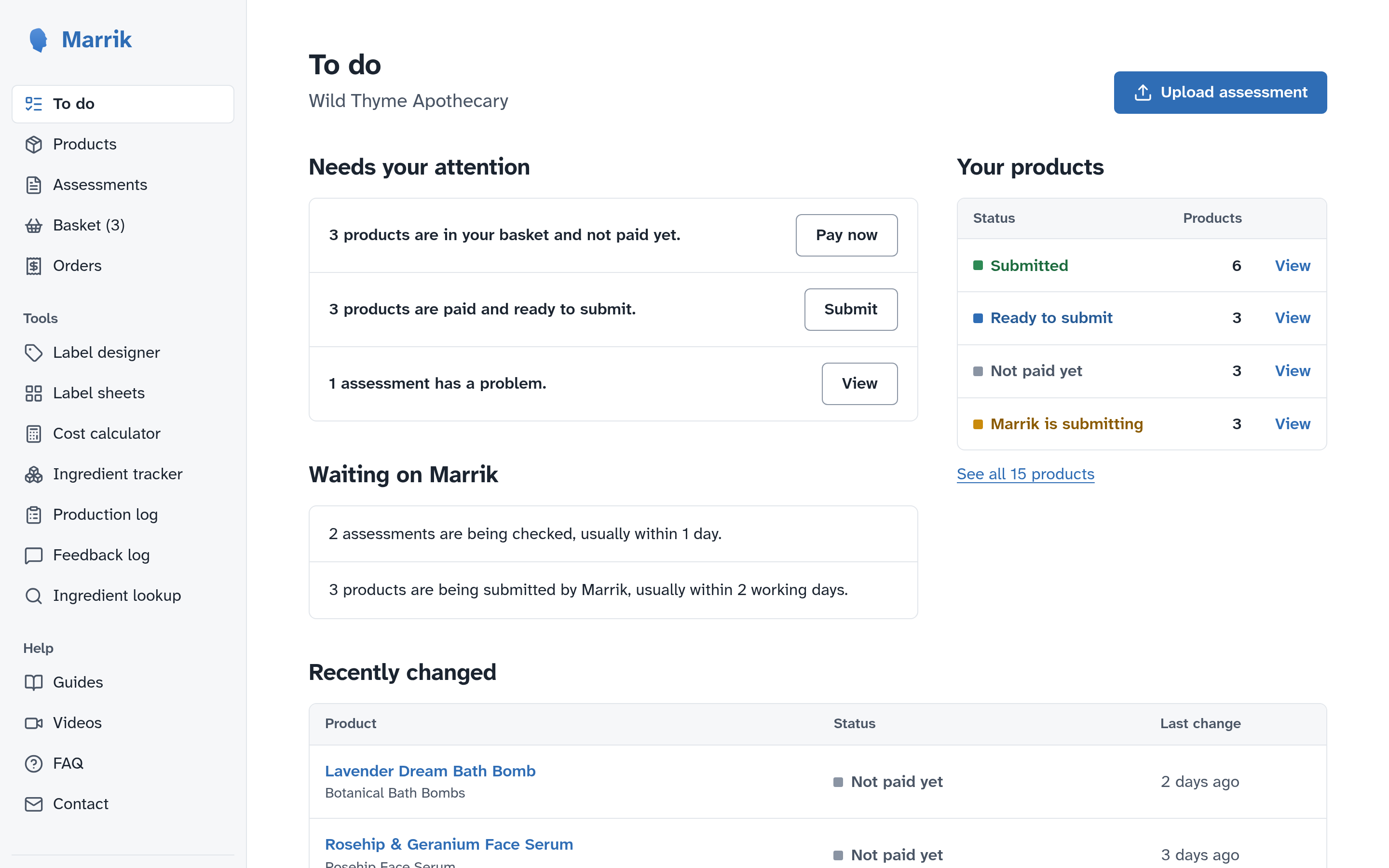Open Basket (3) in navigation
Screen dimensions: 1389x868
click(x=123, y=226)
